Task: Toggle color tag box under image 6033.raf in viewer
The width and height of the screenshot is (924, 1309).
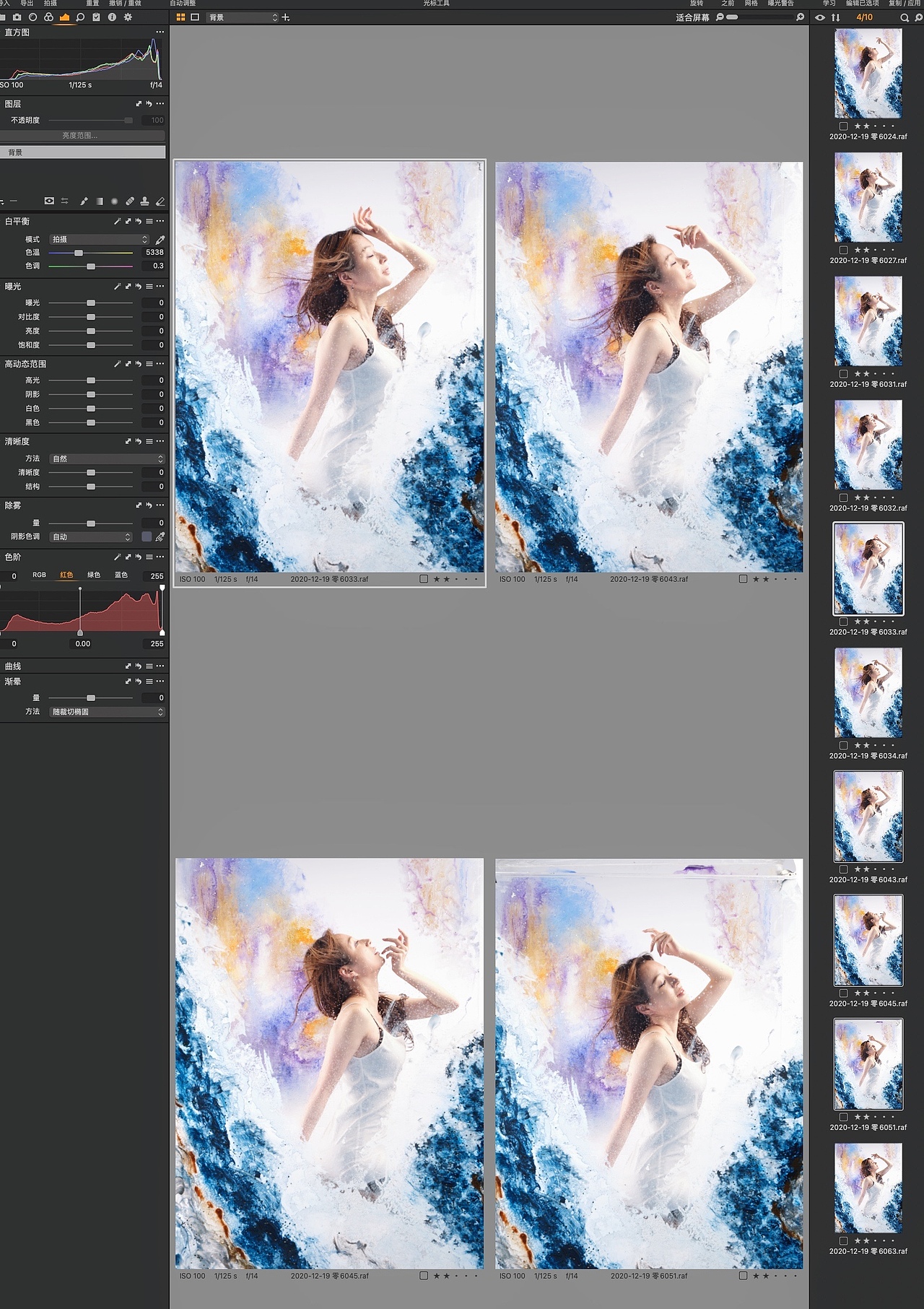Action: (424, 579)
